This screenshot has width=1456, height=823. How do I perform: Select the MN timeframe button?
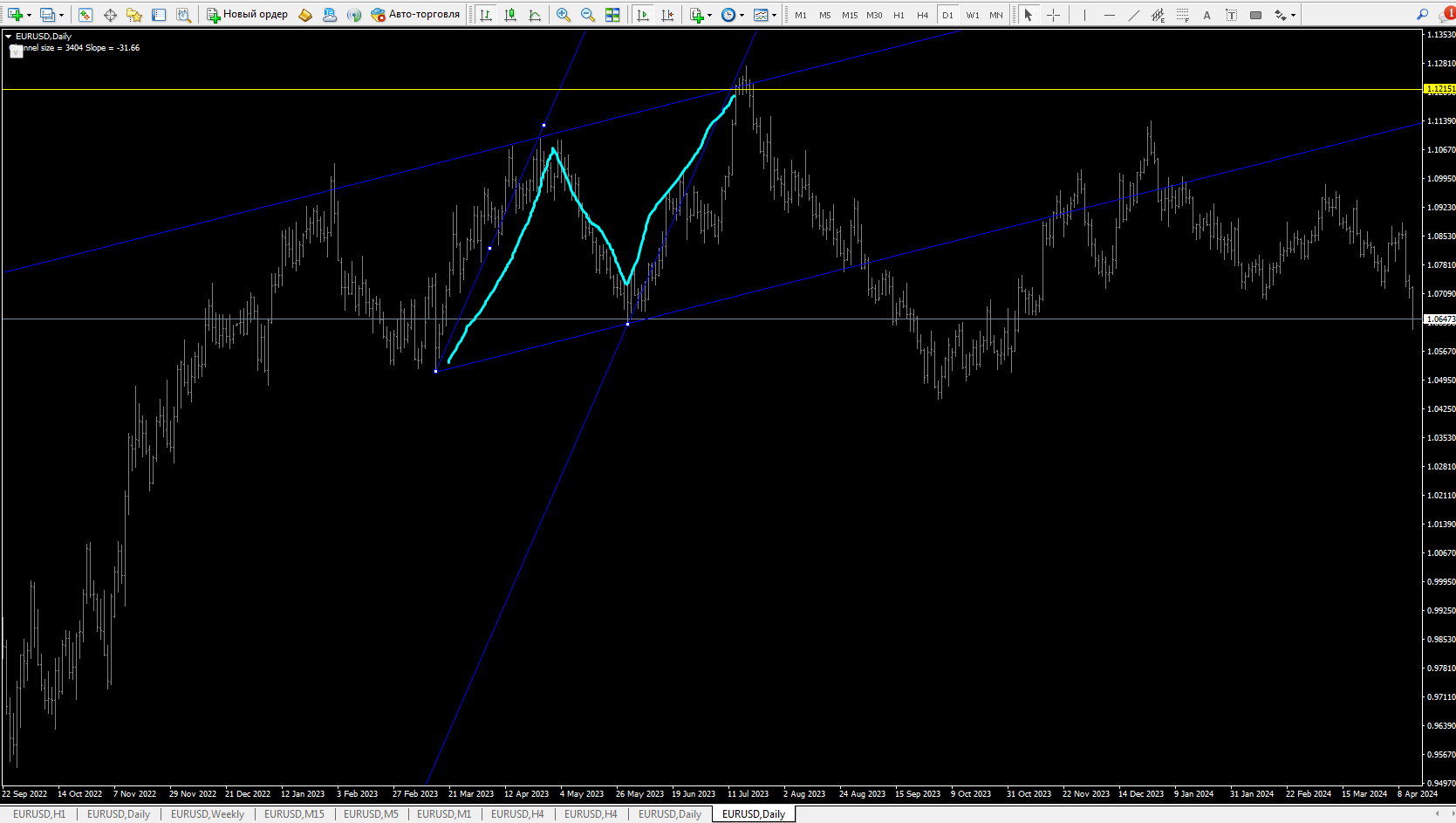point(996,15)
